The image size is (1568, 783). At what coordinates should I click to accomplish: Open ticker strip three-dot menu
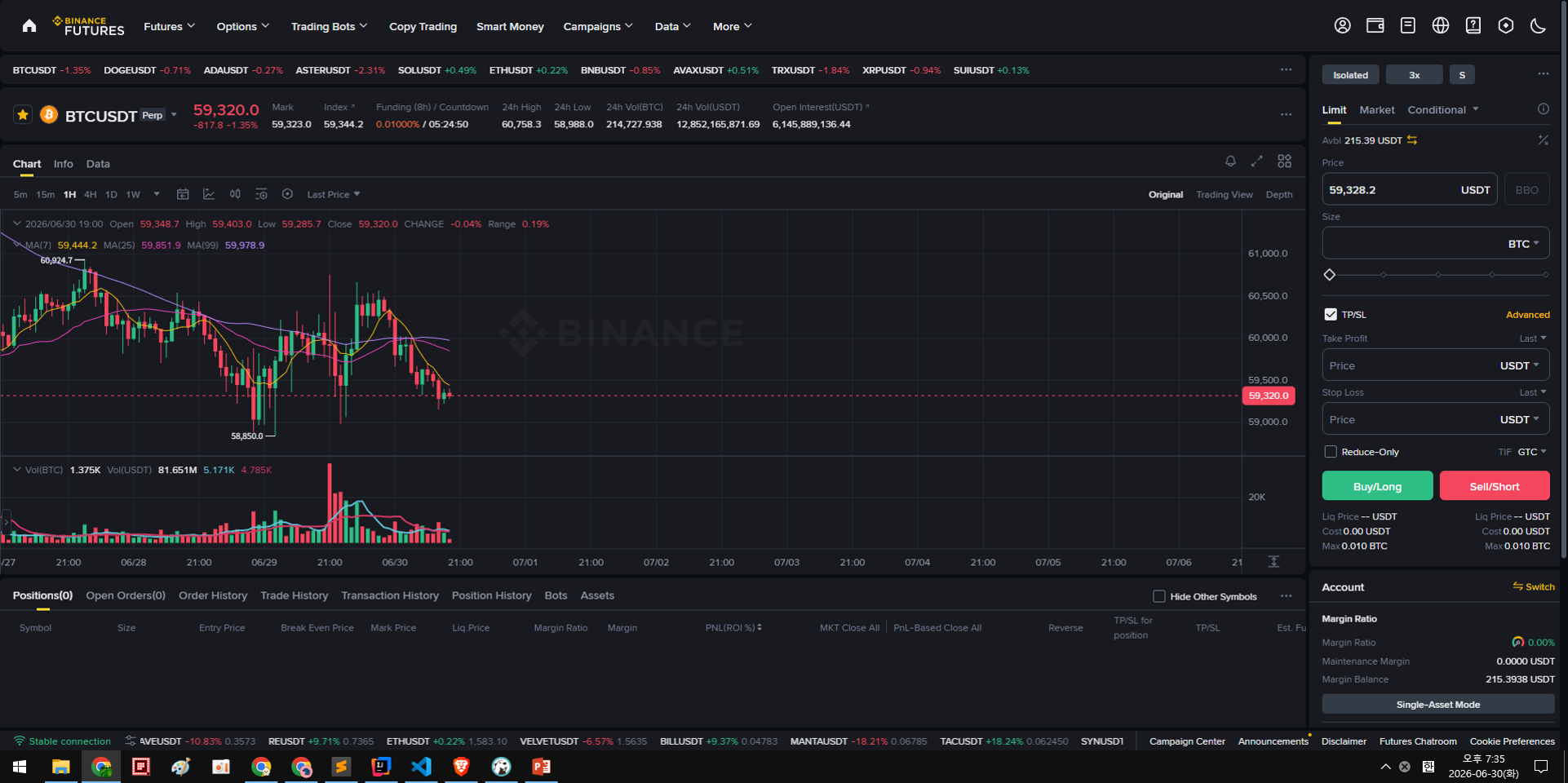pyautogui.click(x=1286, y=70)
